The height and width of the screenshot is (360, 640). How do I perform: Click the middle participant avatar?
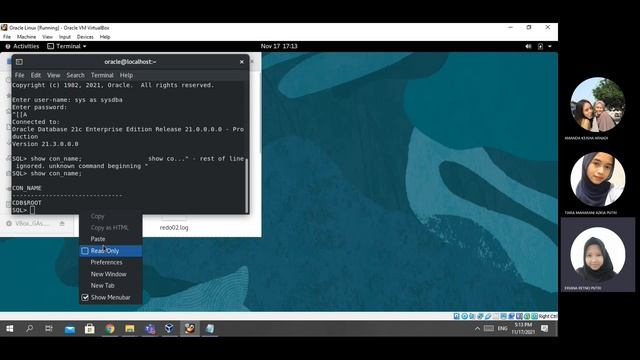click(x=598, y=180)
